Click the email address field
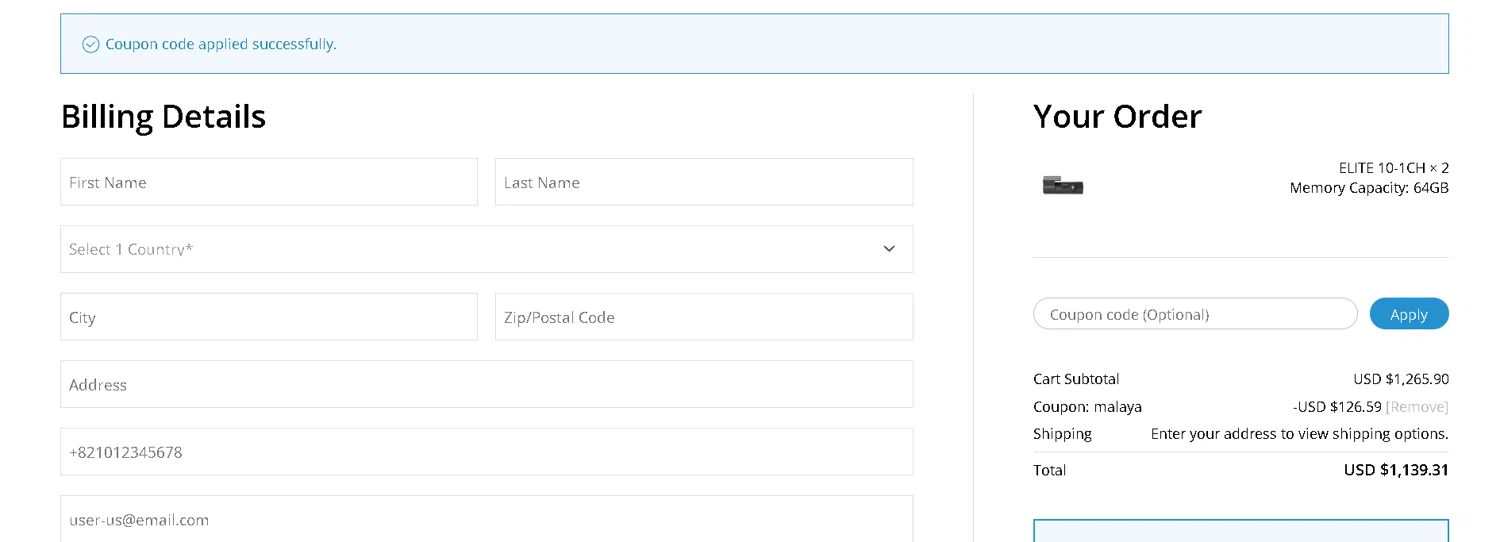Image resolution: width=1500 pixels, height=542 pixels. point(487,519)
